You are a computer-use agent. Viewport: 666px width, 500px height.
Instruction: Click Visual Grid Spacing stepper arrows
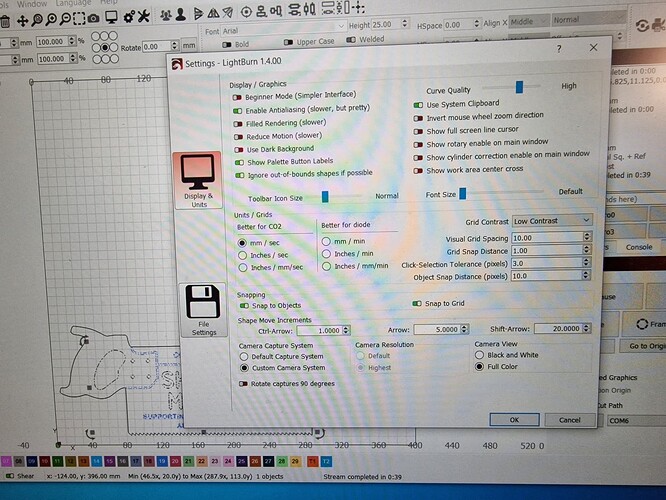click(587, 237)
